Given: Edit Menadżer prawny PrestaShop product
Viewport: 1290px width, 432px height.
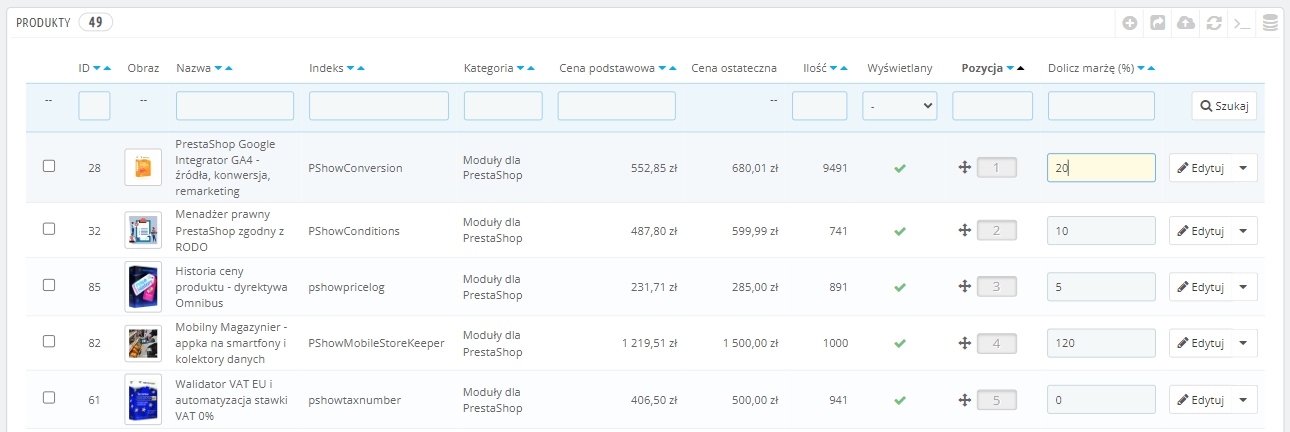Looking at the screenshot, I should pyautogui.click(x=1201, y=231).
